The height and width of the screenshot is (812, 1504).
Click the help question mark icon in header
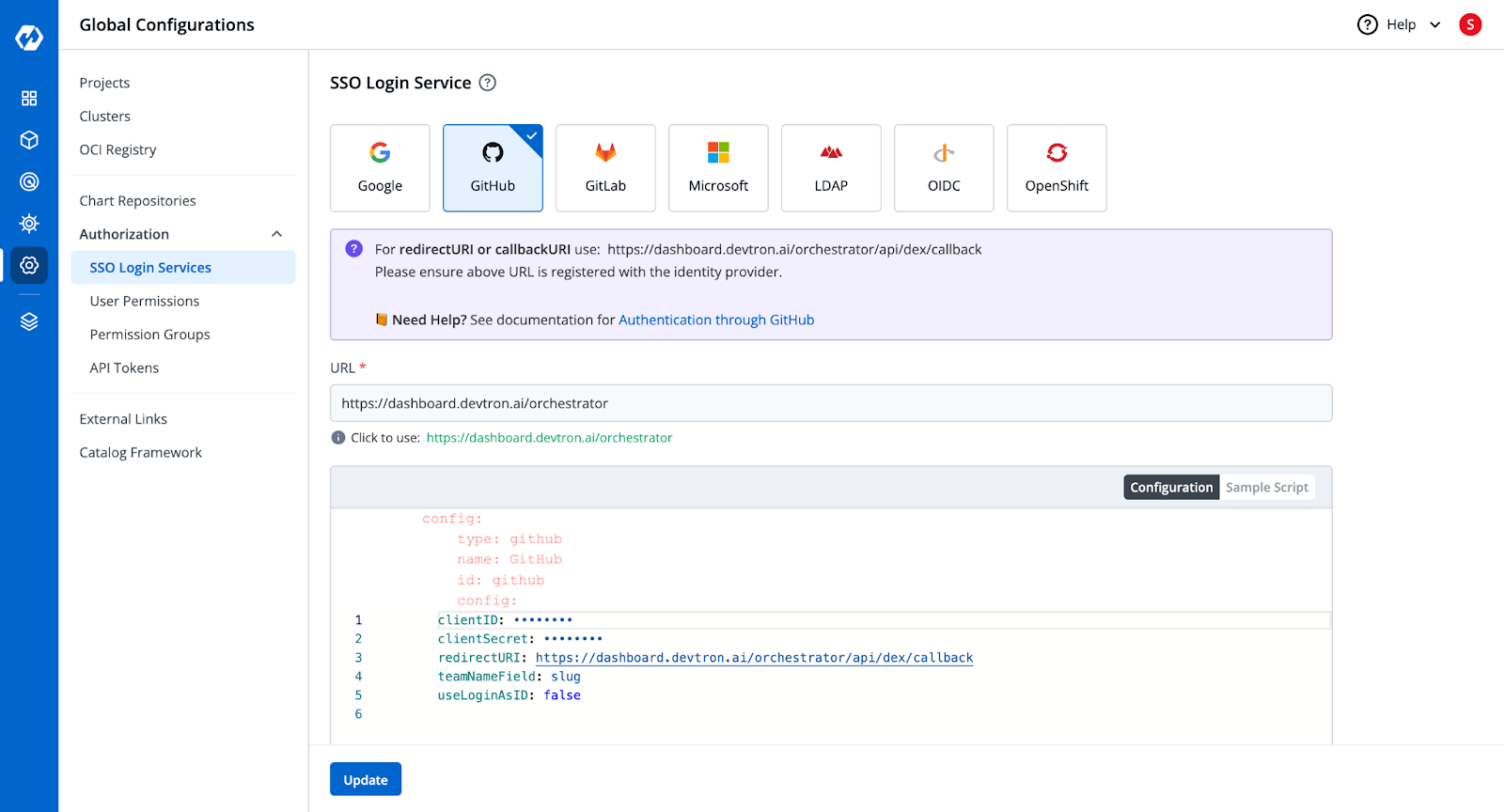[1368, 24]
